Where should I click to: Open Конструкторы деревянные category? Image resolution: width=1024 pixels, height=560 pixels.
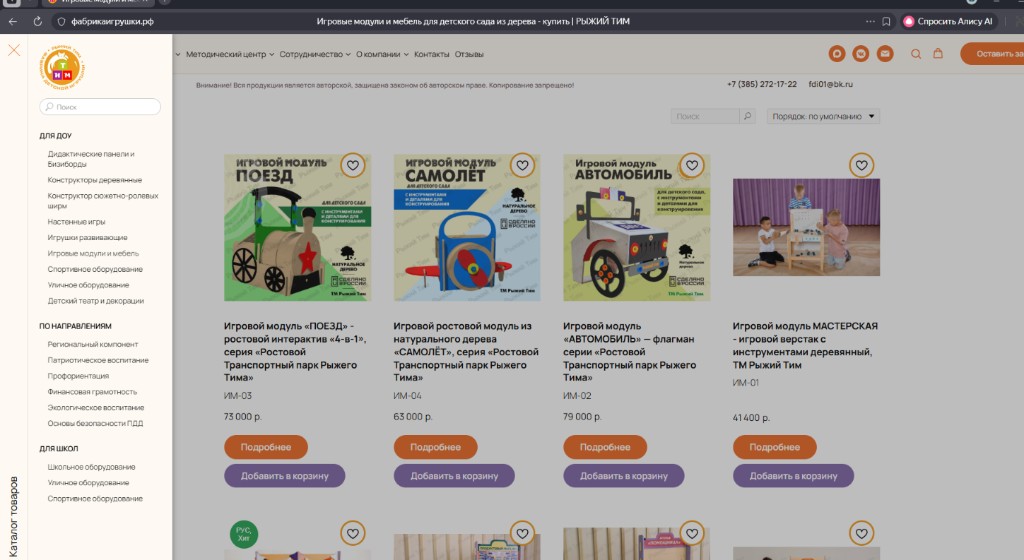coord(95,180)
